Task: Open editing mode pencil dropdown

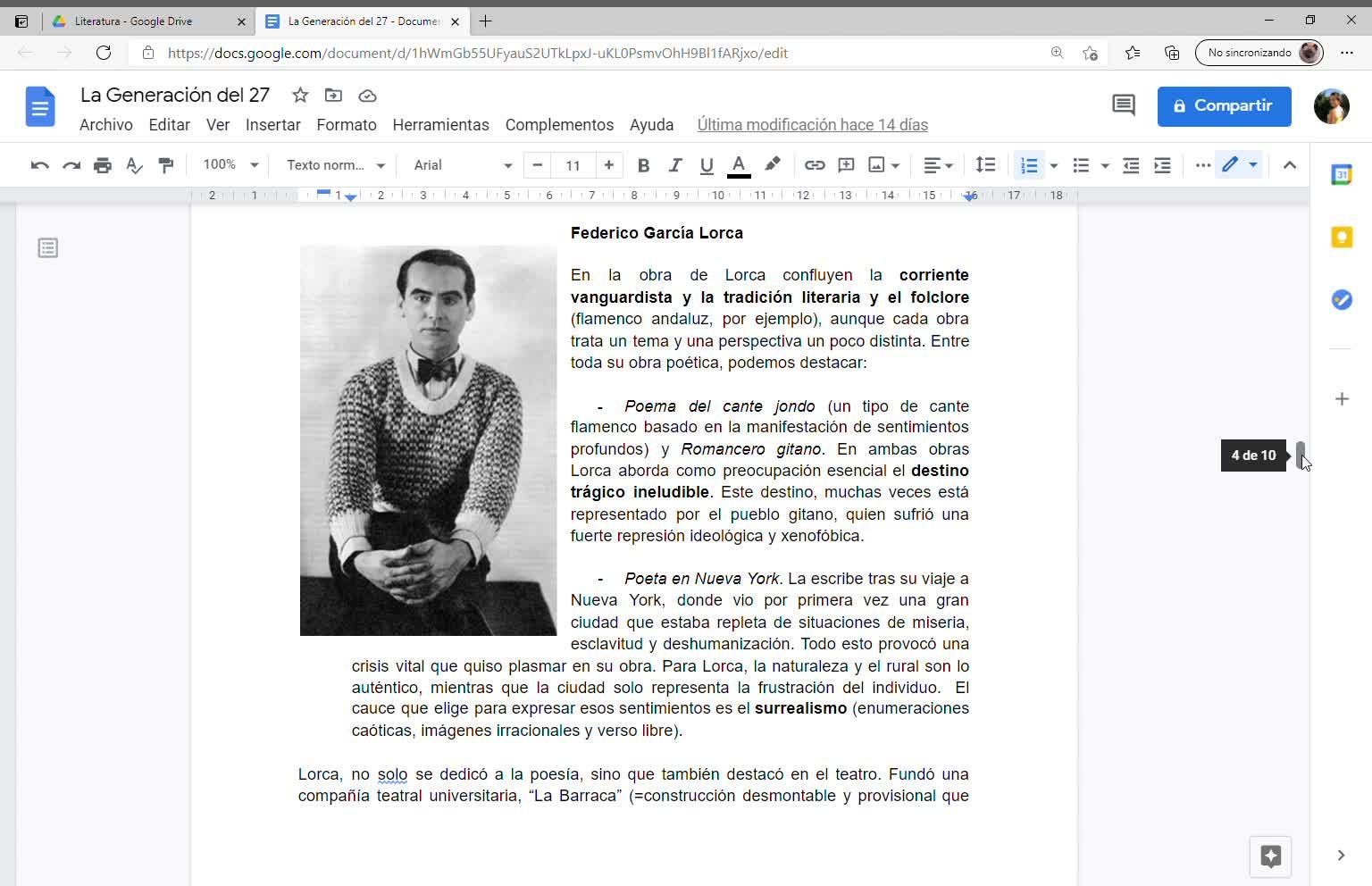Action: pos(1240,165)
